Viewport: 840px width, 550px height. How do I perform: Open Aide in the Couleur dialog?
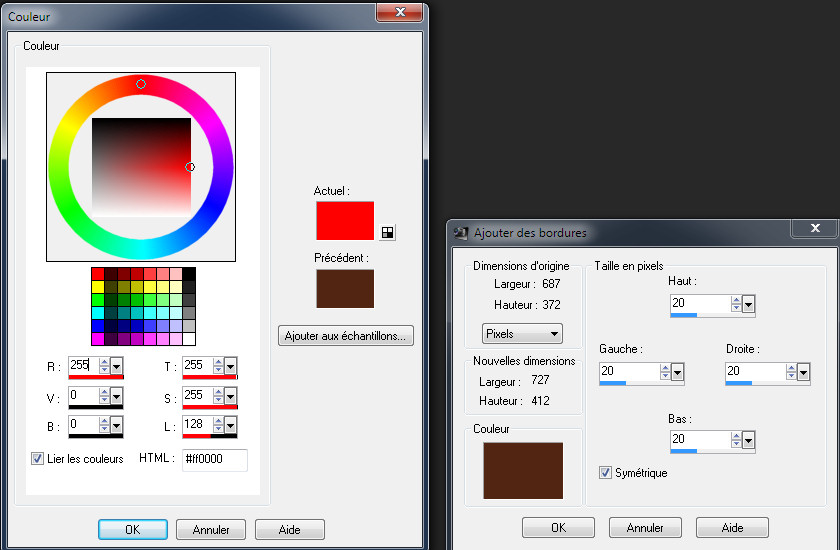(x=290, y=530)
